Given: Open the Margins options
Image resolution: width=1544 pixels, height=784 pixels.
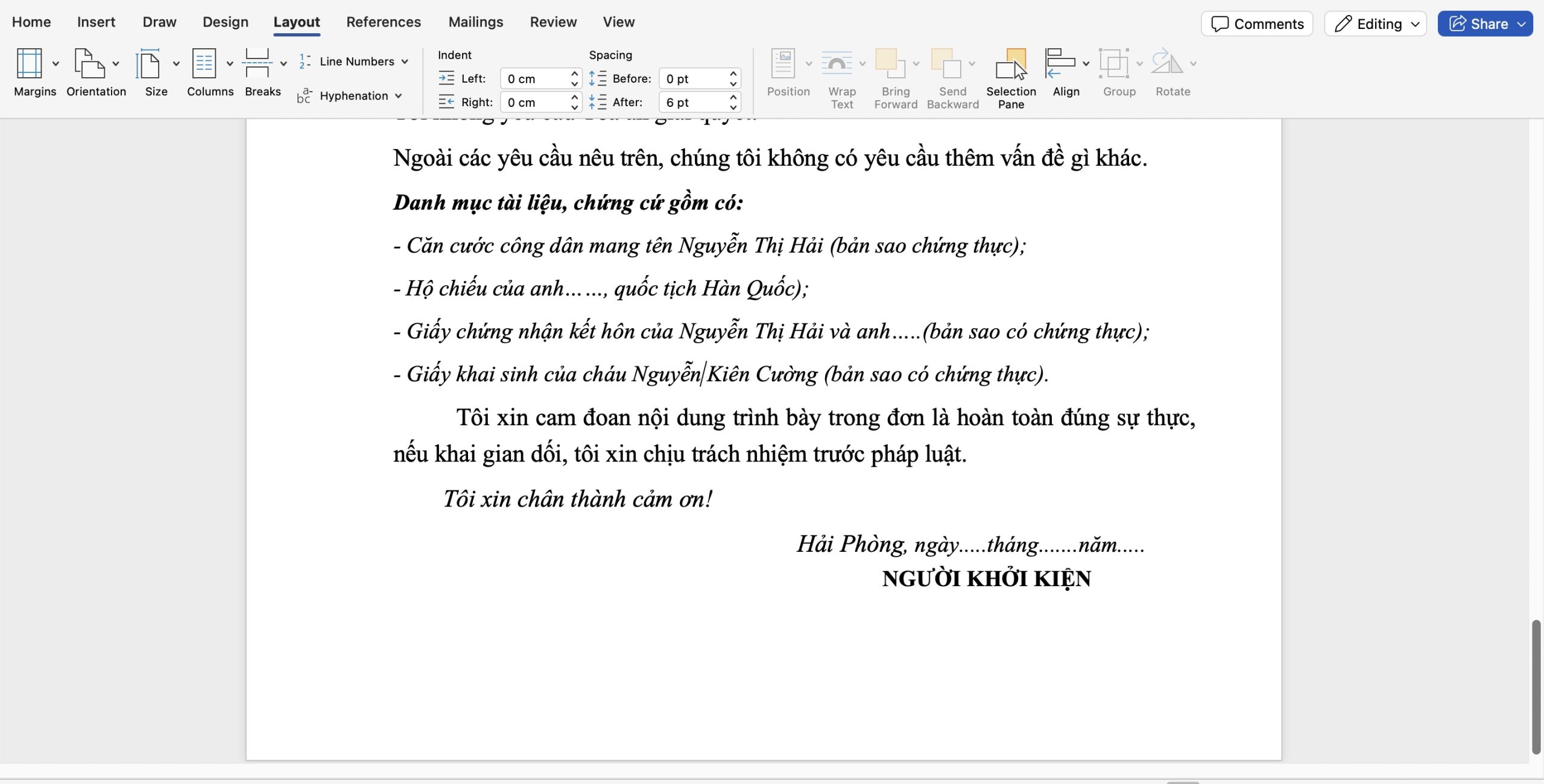Looking at the screenshot, I should point(34,72).
